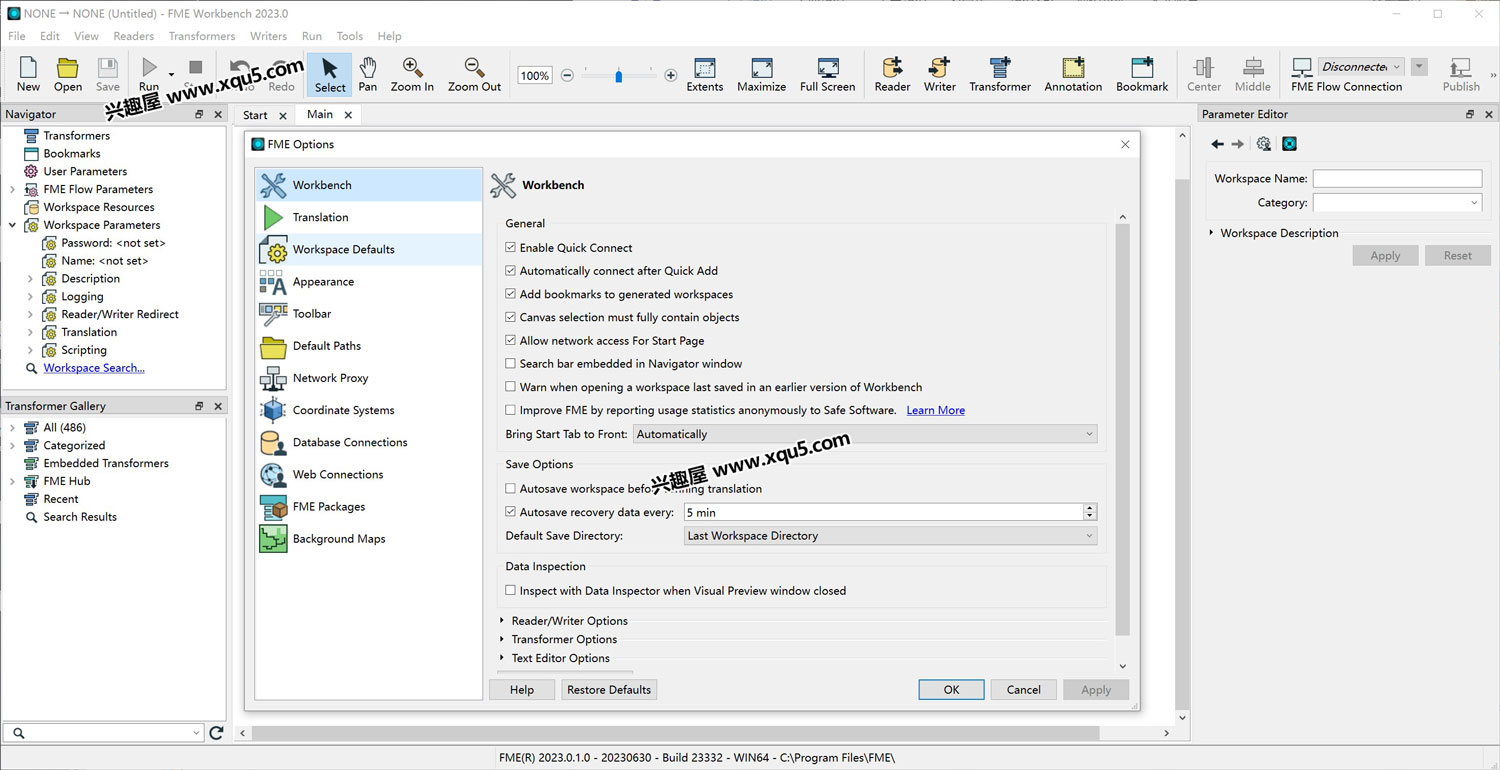Expand Description under Workspace Parameters

point(30,279)
